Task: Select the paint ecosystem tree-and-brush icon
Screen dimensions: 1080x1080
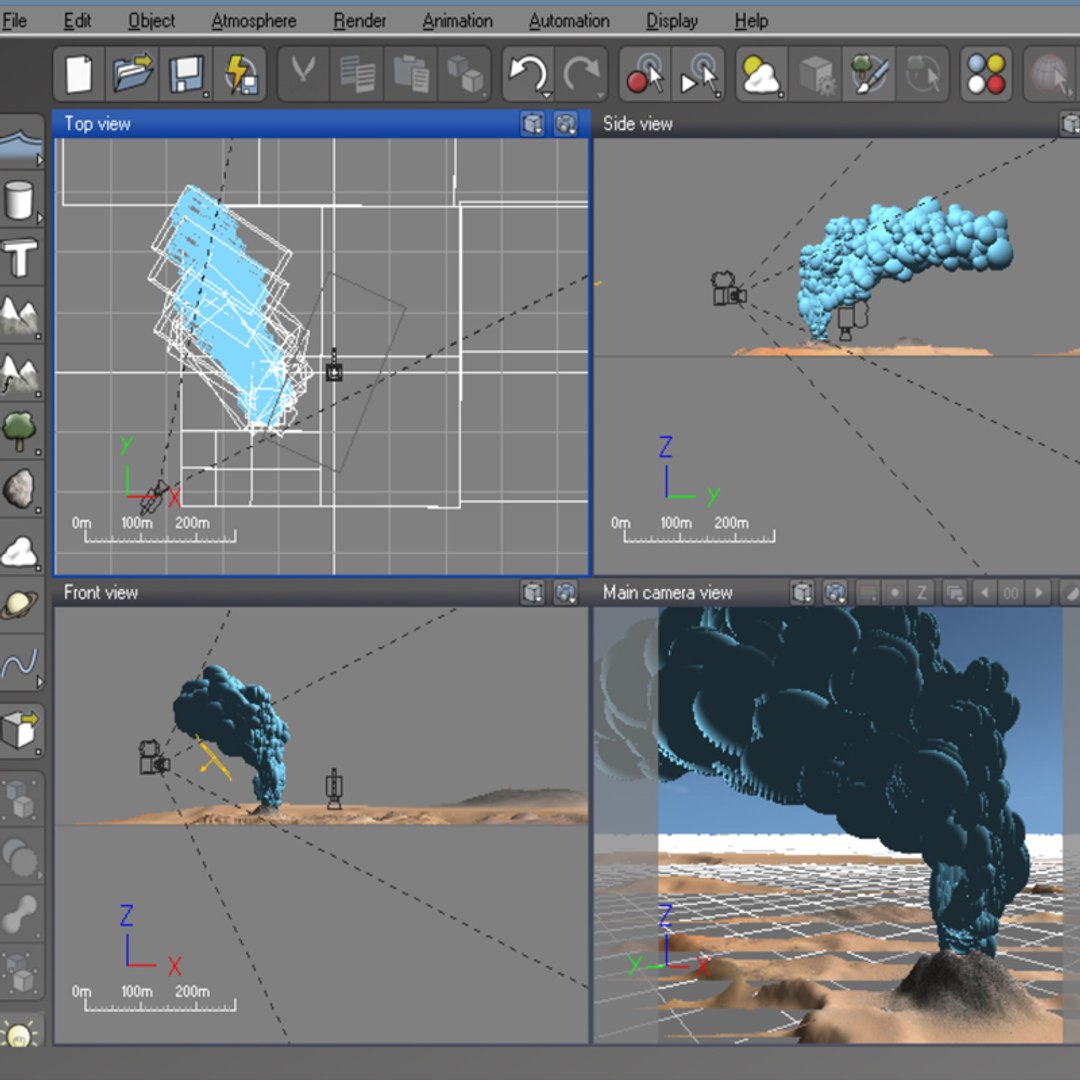Action: 869,74
